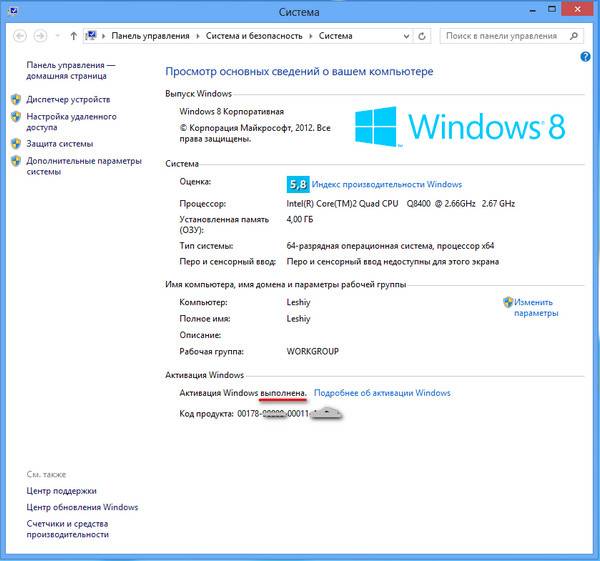This screenshot has height=561, width=600.
Task: Select the WORKGROUP value
Action: [313, 352]
